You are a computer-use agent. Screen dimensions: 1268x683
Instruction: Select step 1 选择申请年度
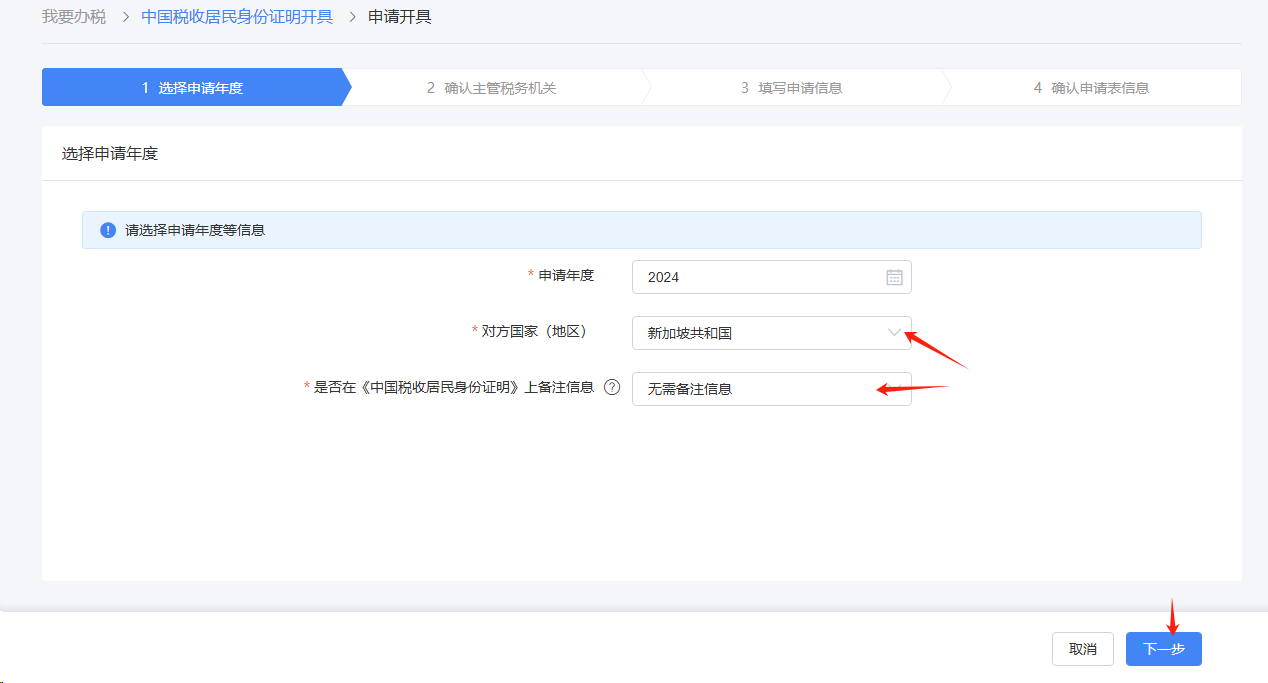tap(193, 87)
